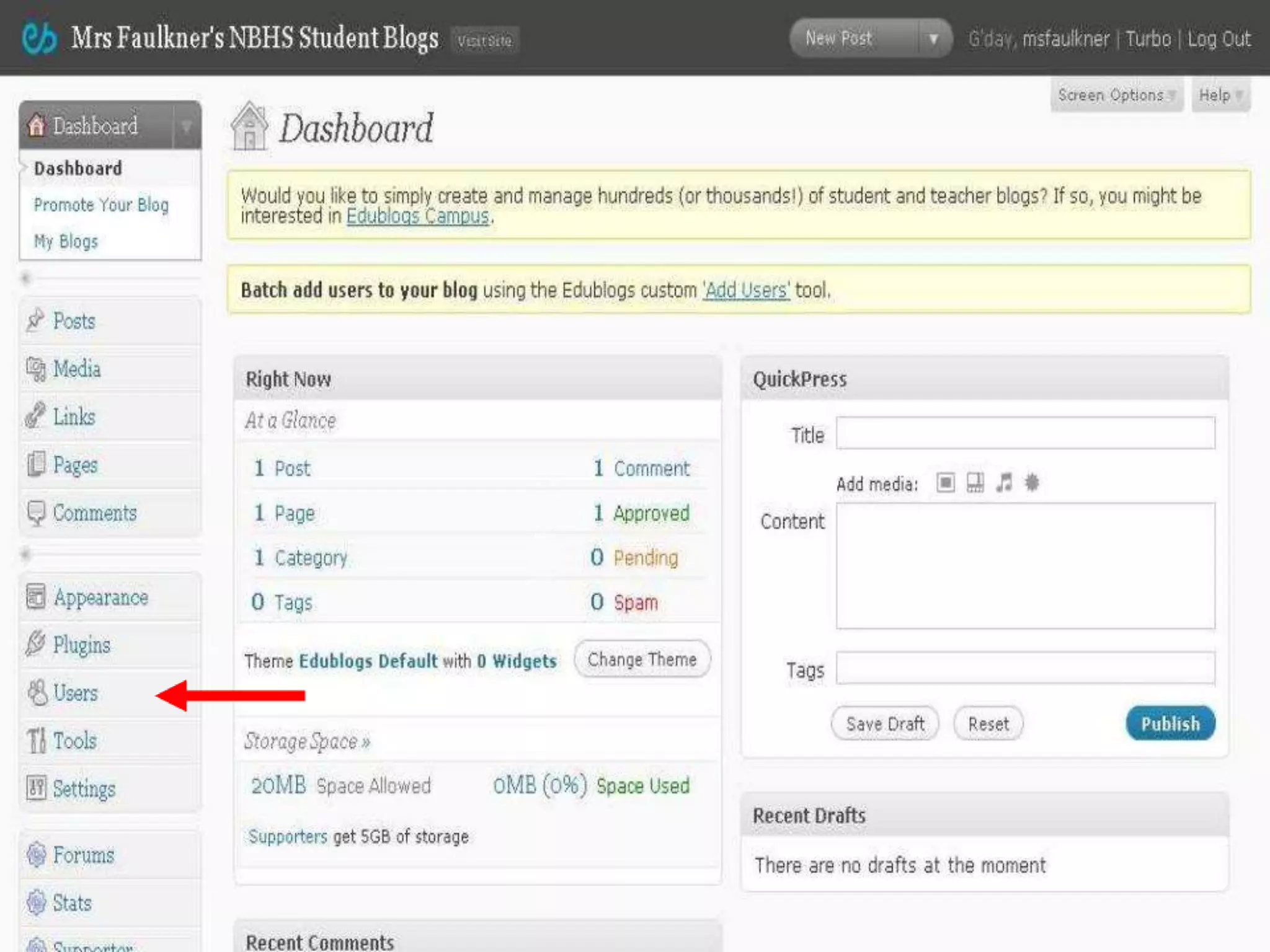Open the Posts pushpin icon
Image resolution: width=1270 pixels, height=952 pixels.
click(35, 320)
